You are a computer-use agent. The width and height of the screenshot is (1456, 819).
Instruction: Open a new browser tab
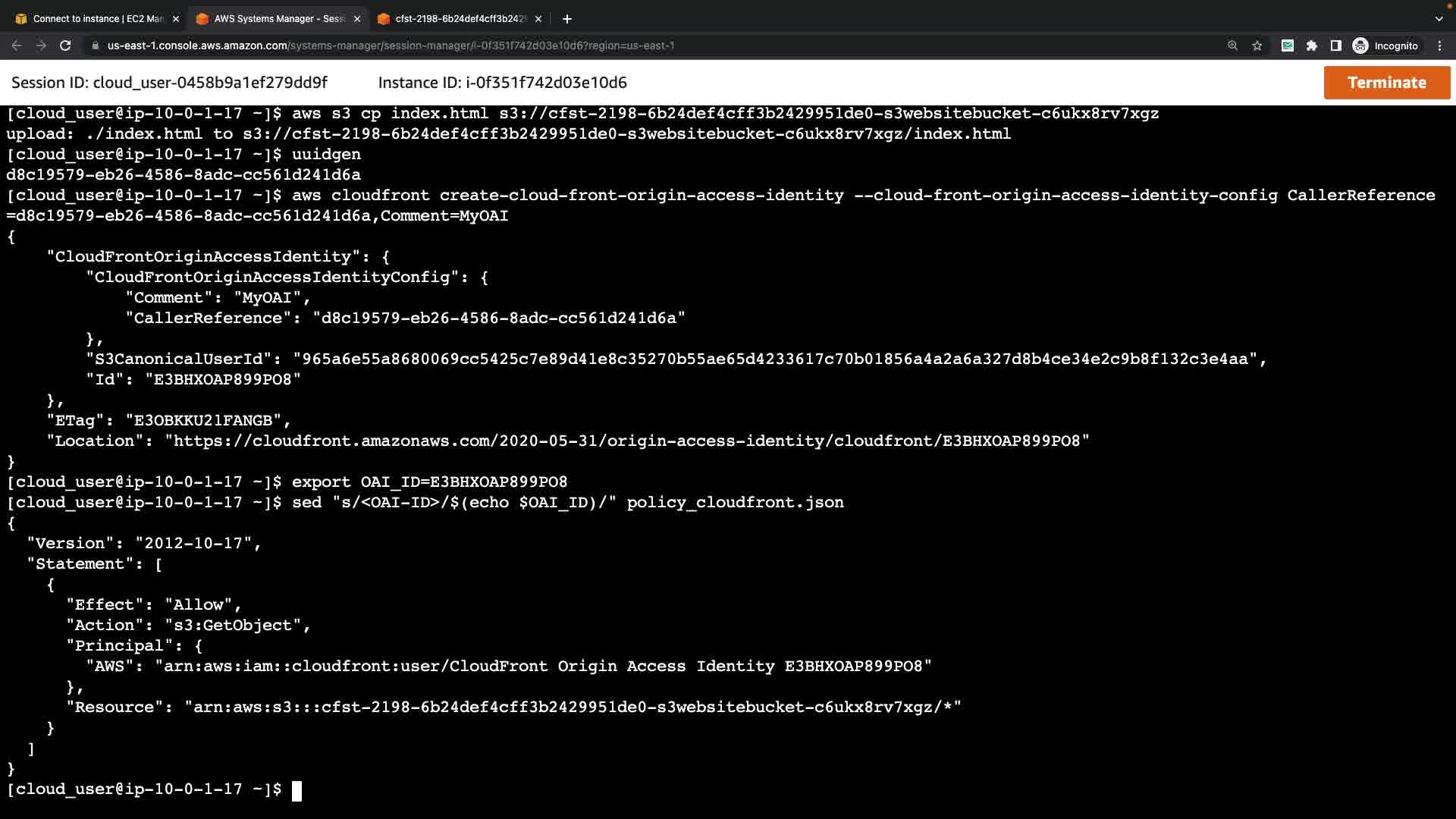pyautogui.click(x=567, y=19)
